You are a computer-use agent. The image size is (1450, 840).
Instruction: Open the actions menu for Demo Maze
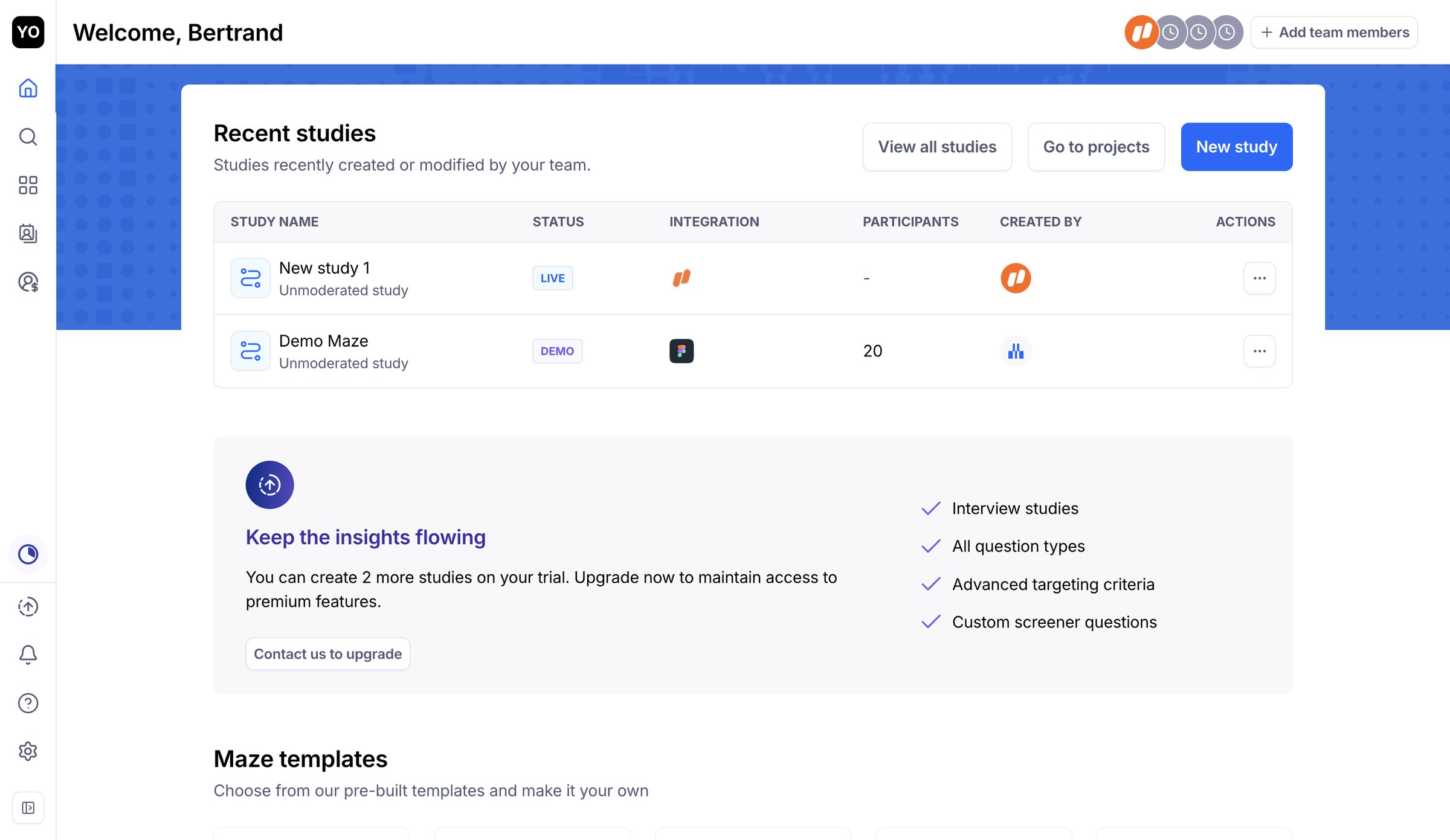tap(1259, 351)
